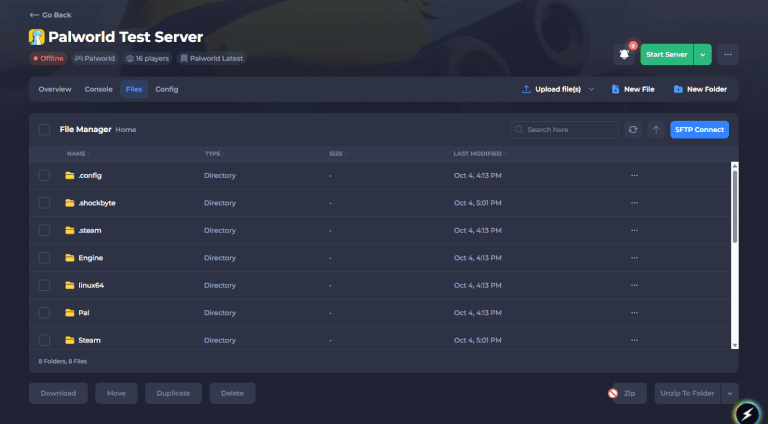Image resolution: width=768 pixels, height=424 pixels.
Task: Open row actions menu for linux64
Action: [x=634, y=285]
